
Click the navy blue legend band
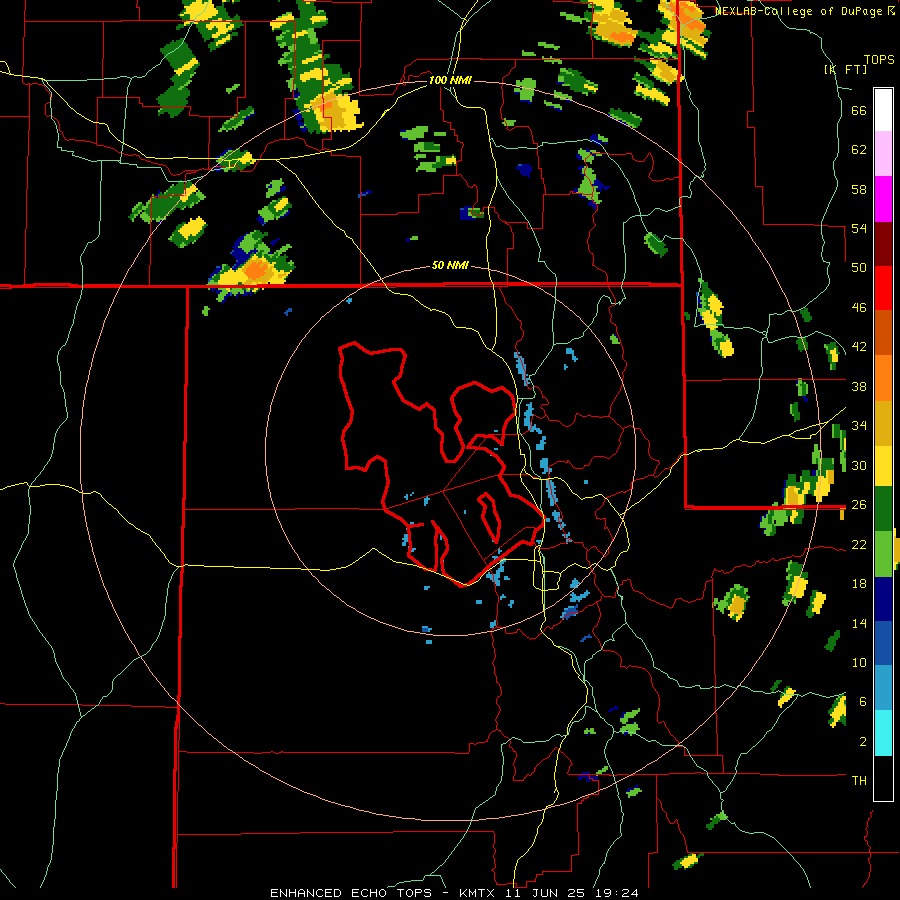[x=883, y=599]
